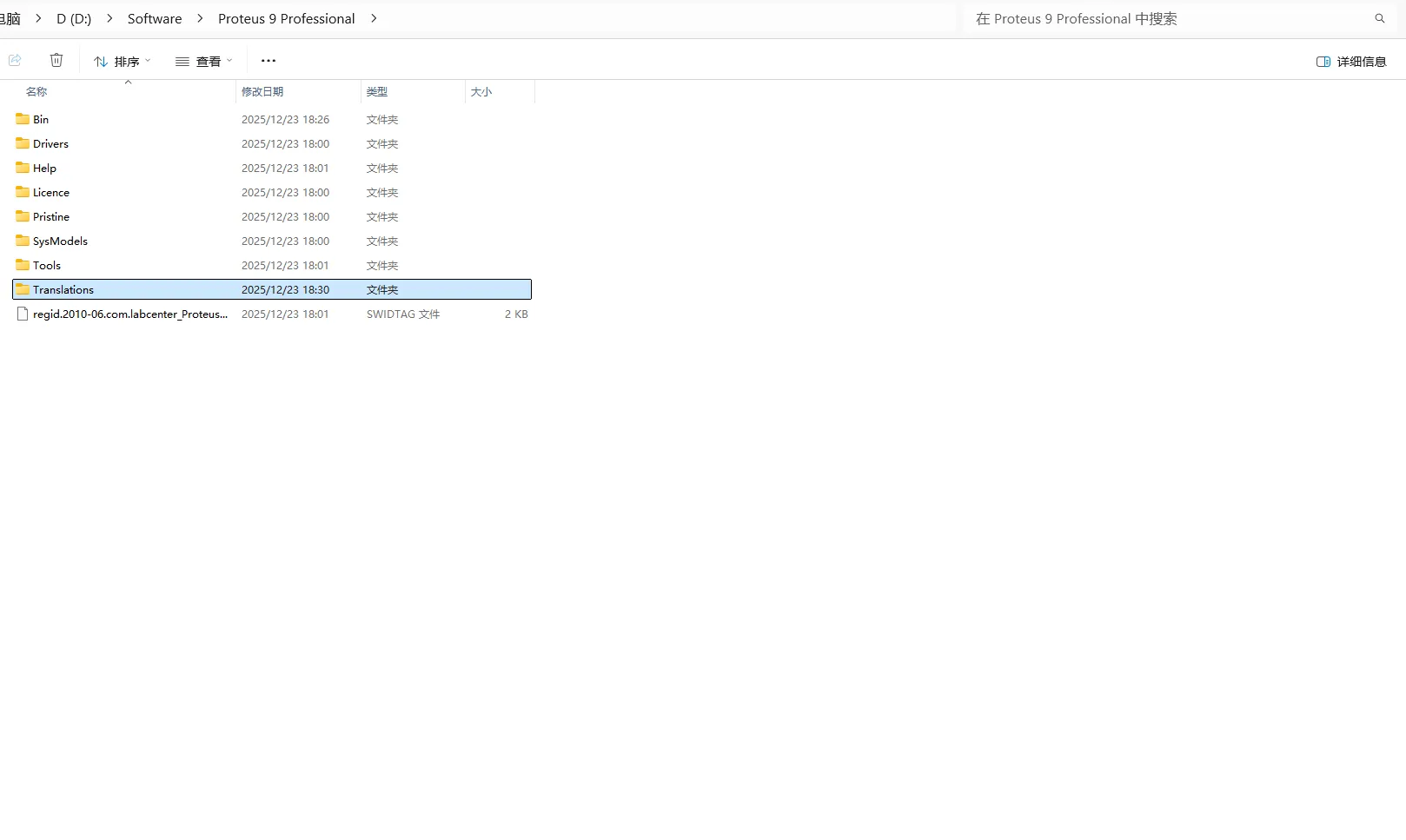The image size is (1406, 840).
Task: Expand chevron after Software breadcrumb
Action: coord(200,18)
